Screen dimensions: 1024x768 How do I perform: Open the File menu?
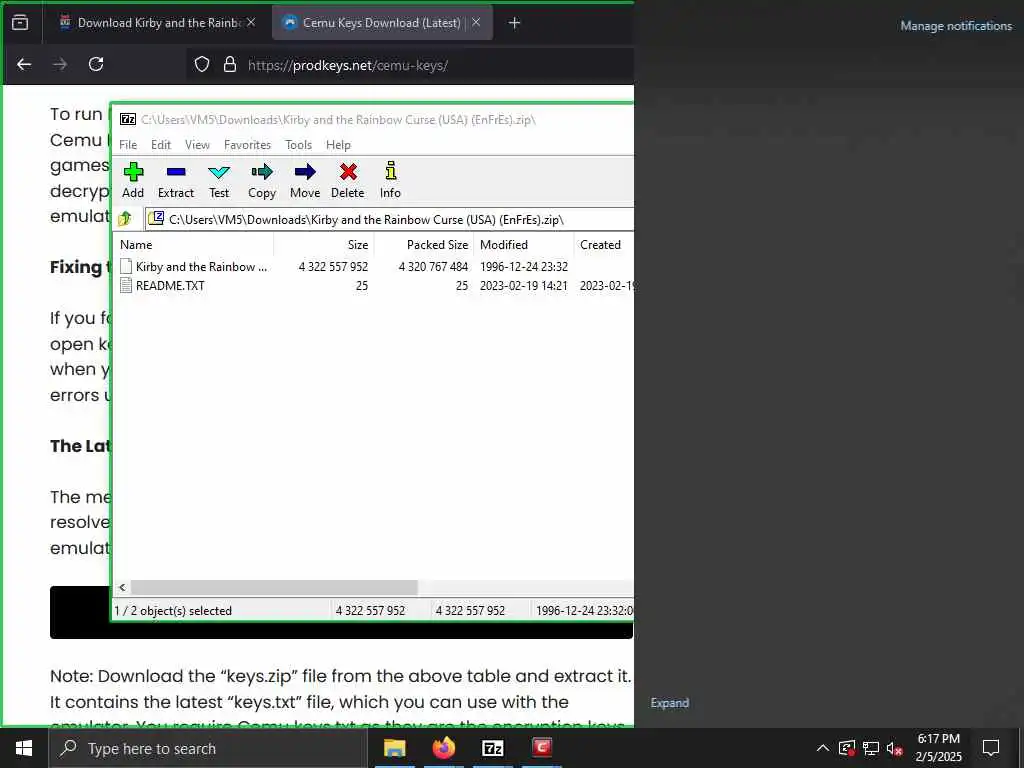pos(128,145)
